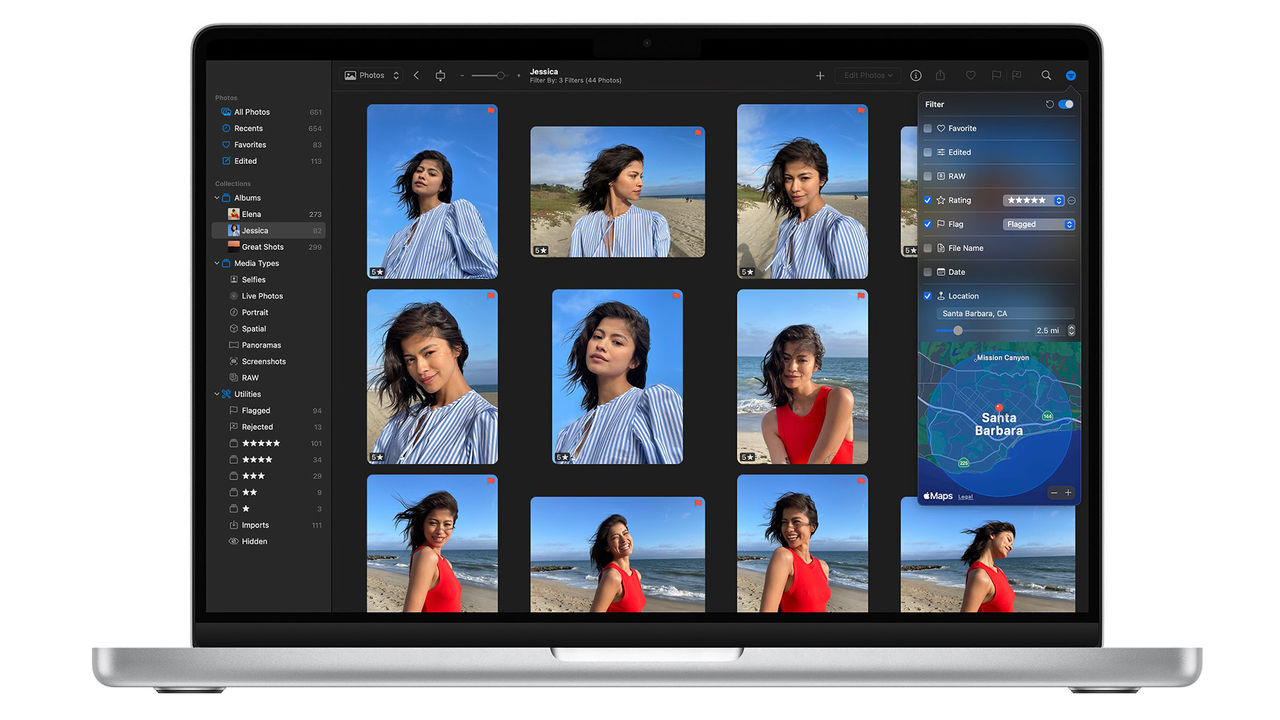
Task: Go back with the left chevron arrow
Action: [x=416, y=75]
